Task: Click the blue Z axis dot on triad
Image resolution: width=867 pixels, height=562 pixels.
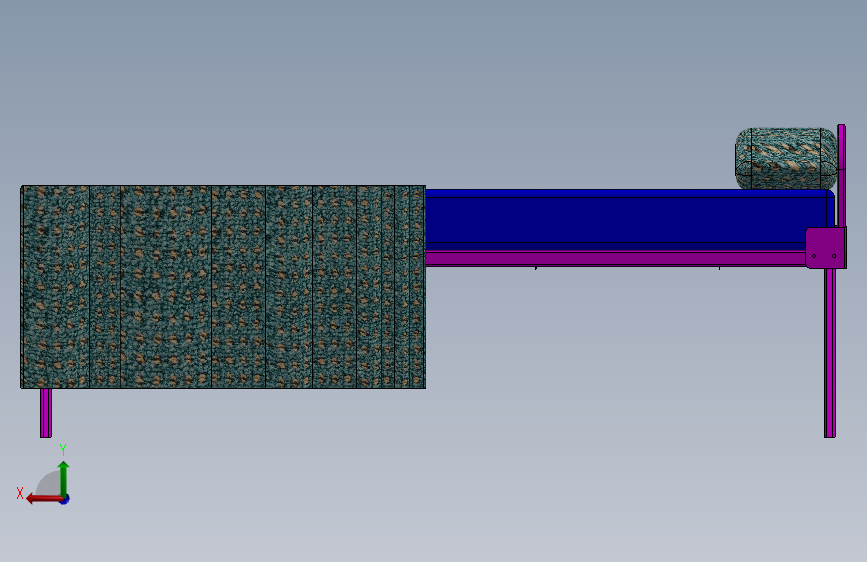Action: click(x=65, y=499)
